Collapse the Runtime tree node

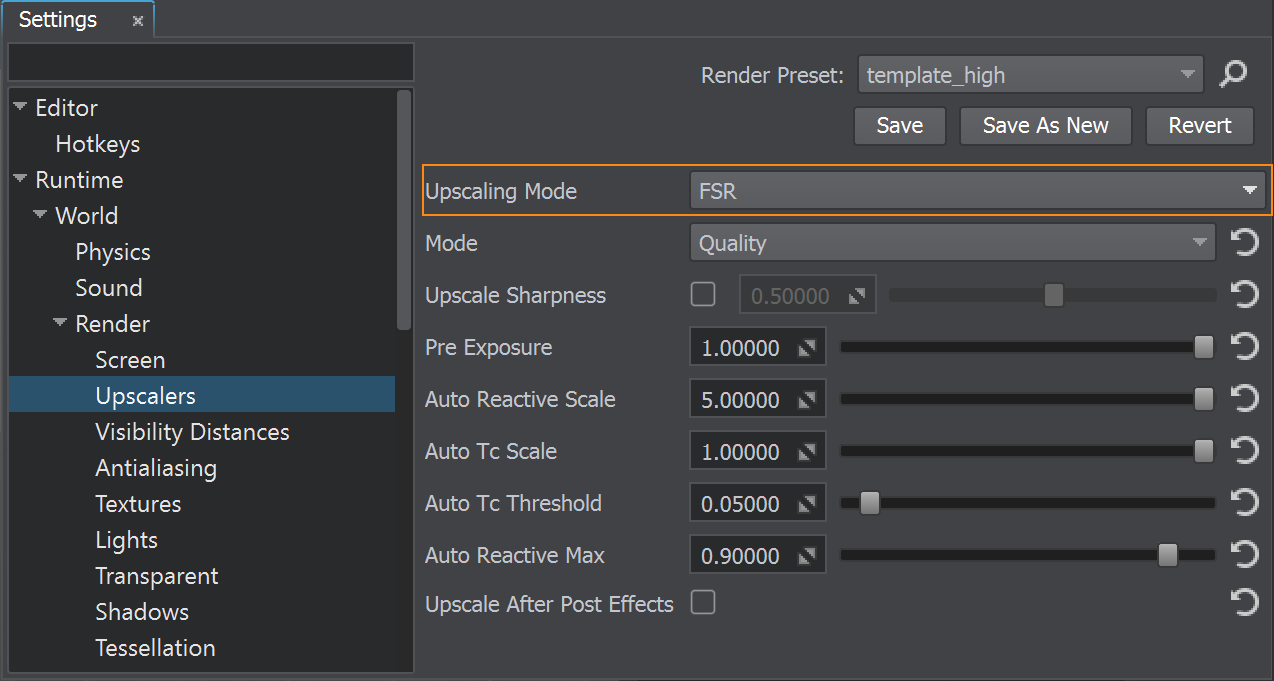point(20,179)
